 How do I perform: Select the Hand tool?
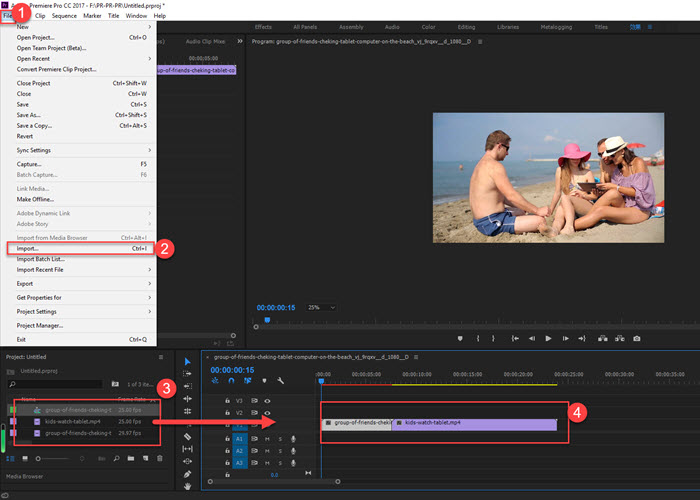pos(188,486)
